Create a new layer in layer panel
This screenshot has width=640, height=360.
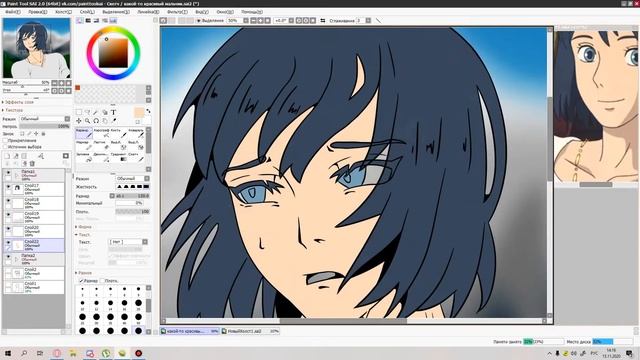(7, 156)
